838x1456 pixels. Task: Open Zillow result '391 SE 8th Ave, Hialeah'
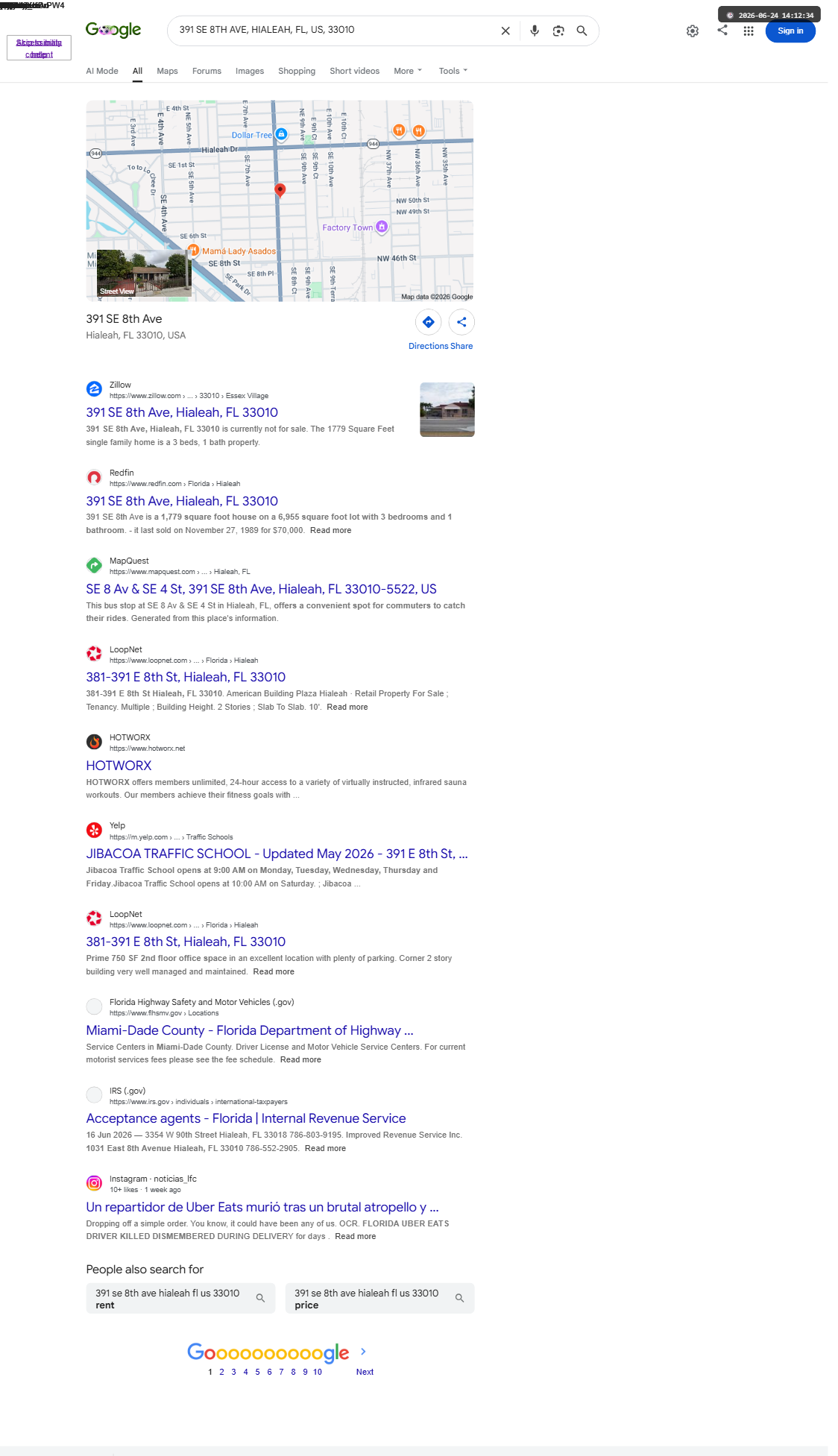[182, 412]
